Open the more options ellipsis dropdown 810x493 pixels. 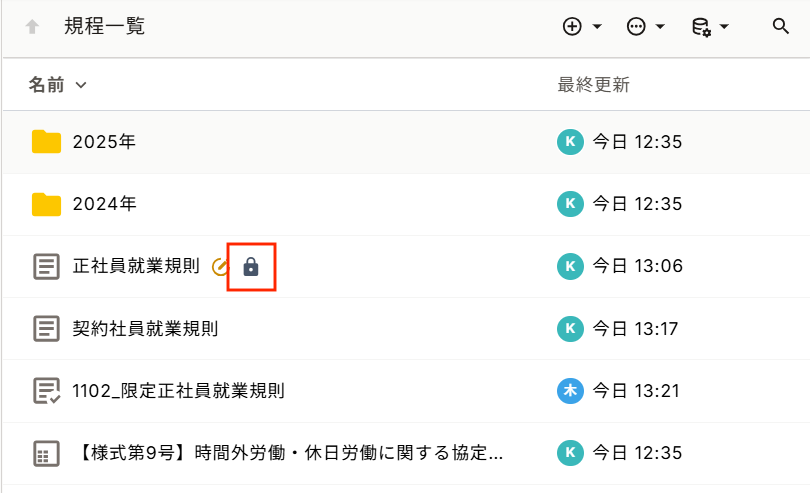tap(645, 27)
